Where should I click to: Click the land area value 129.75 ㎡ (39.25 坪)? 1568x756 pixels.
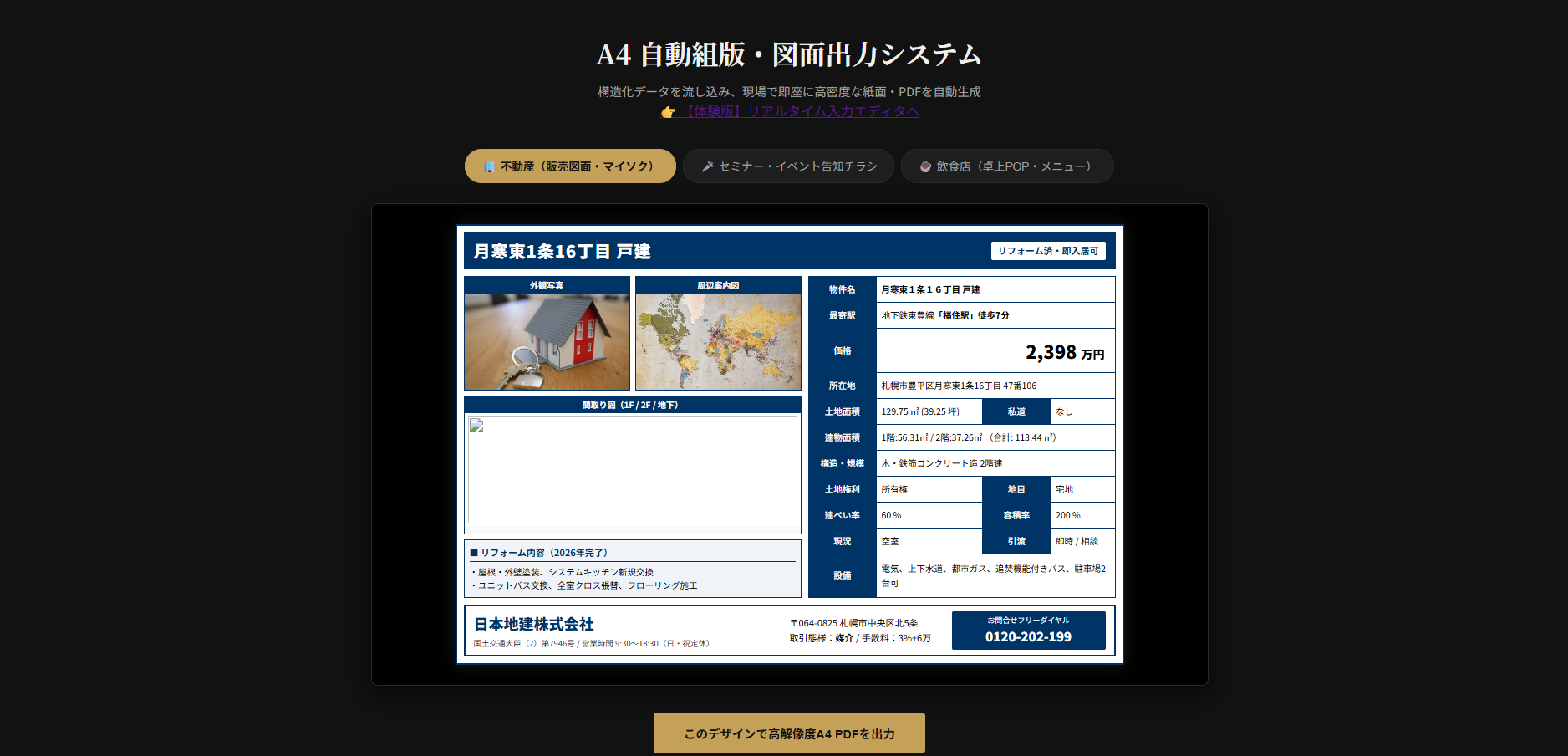[920, 411]
